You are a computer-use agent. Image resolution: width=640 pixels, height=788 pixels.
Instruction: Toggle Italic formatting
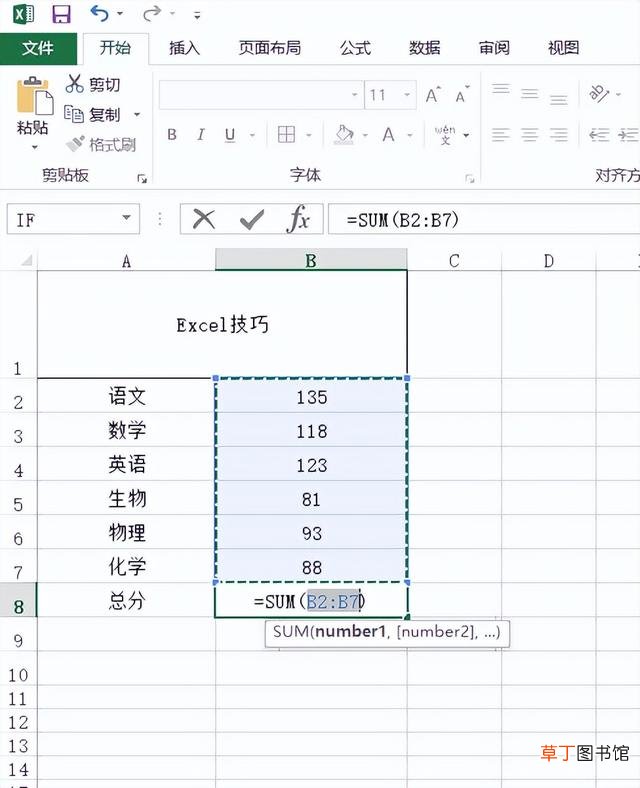tap(201, 135)
